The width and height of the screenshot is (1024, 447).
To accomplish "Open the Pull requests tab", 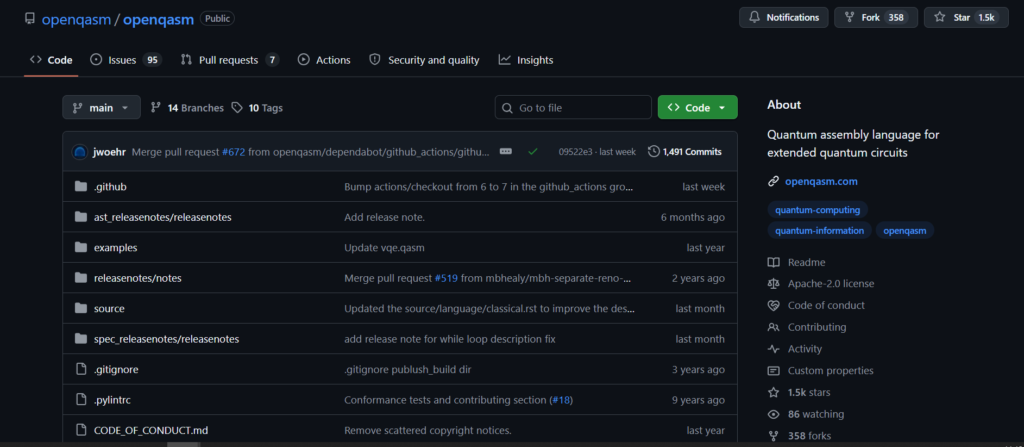I will [x=230, y=60].
